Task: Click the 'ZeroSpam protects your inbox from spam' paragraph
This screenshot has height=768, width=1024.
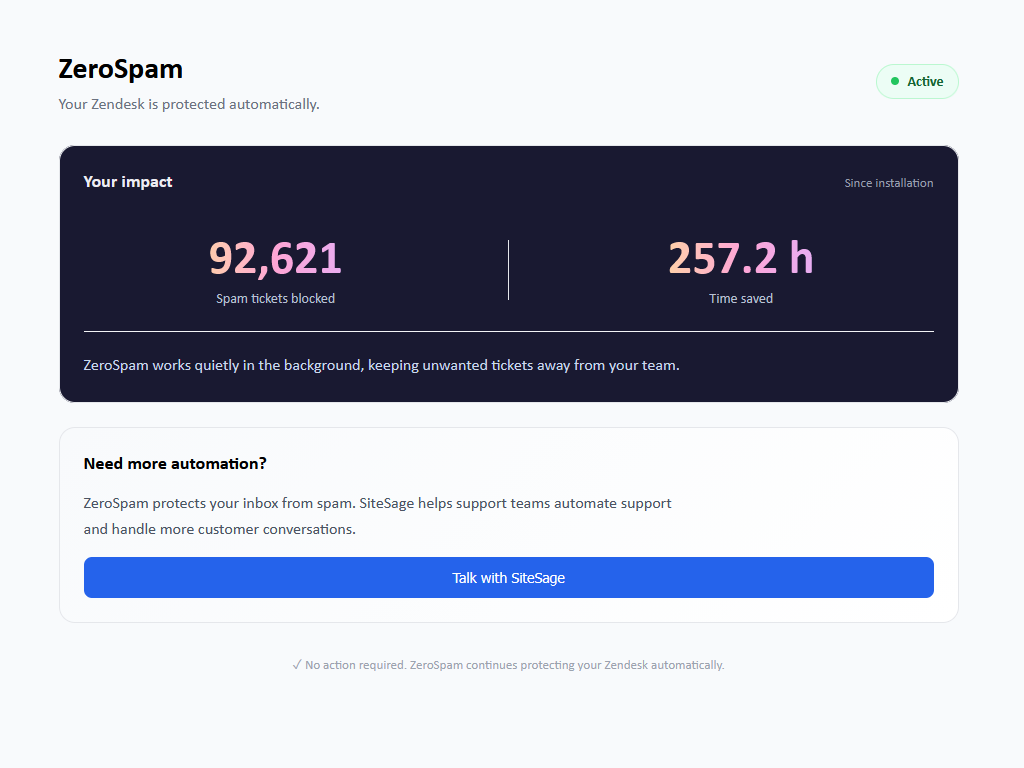Action: pos(377,516)
